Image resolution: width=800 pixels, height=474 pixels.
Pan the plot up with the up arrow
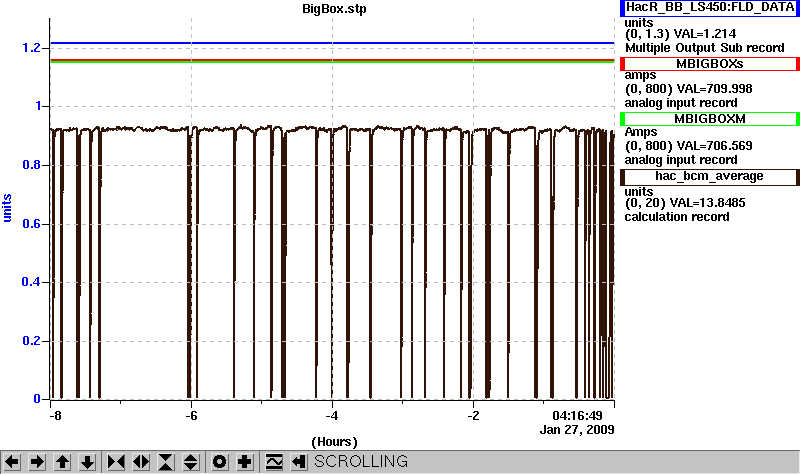pyautogui.click(x=62, y=462)
